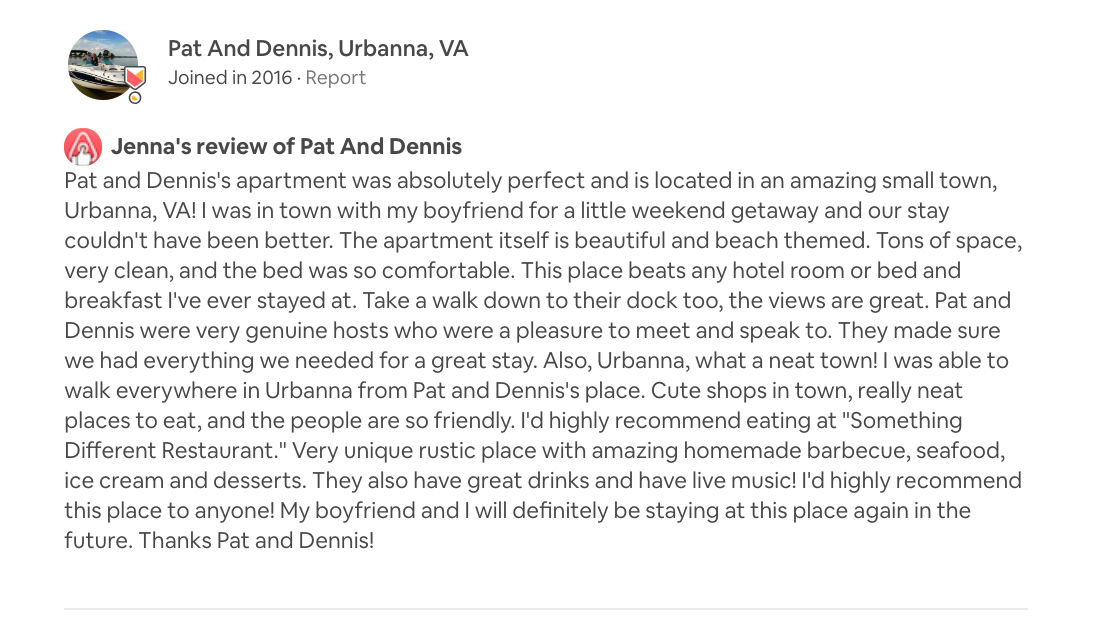Click the Joined in 2016 text
This screenshot has width=1108, height=624.
pos(230,78)
